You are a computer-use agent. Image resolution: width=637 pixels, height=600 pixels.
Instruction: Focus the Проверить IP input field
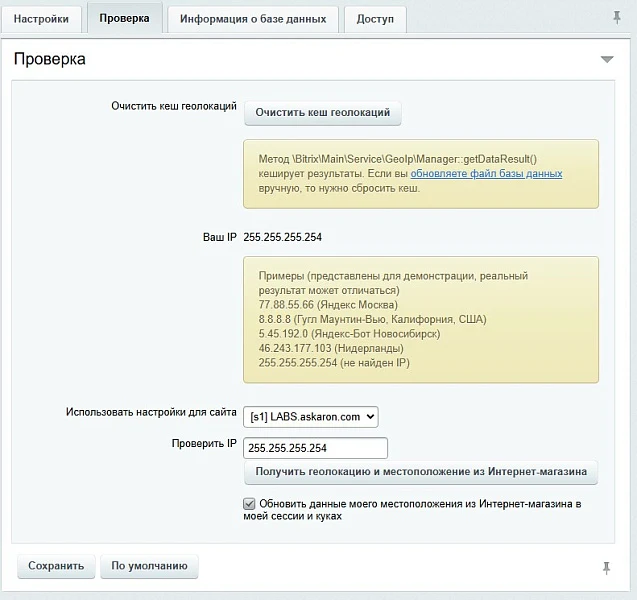pyautogui.click(x=315, y=448)
